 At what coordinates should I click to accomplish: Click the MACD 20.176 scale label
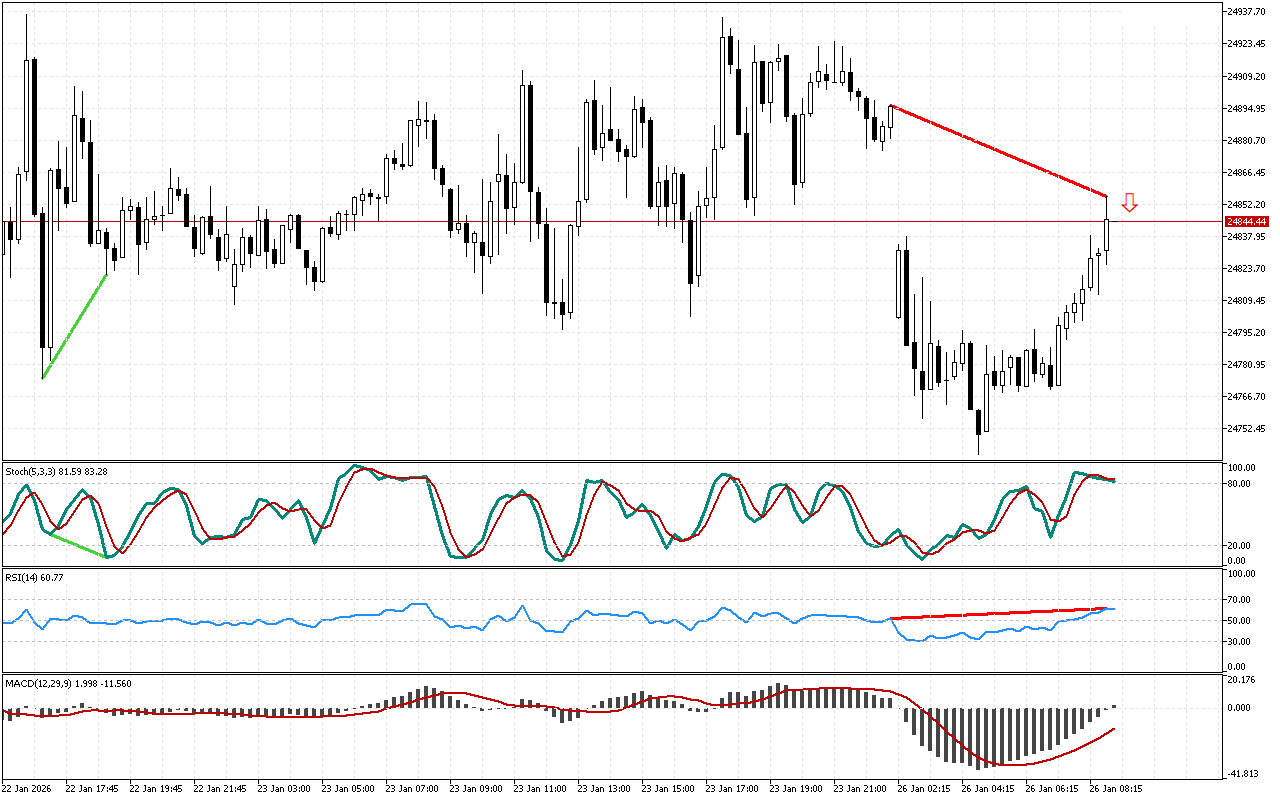pyautogui.click(x=1241, y=681)
